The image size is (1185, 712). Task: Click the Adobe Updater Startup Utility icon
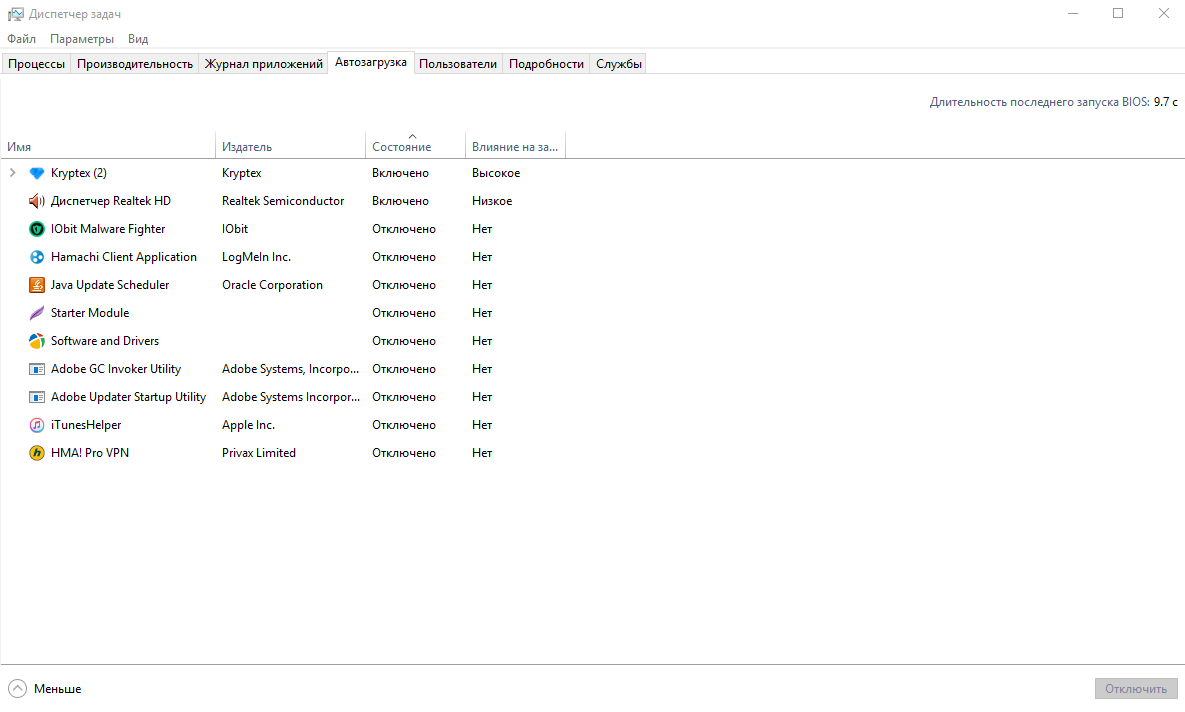click(x=36, y=397)
